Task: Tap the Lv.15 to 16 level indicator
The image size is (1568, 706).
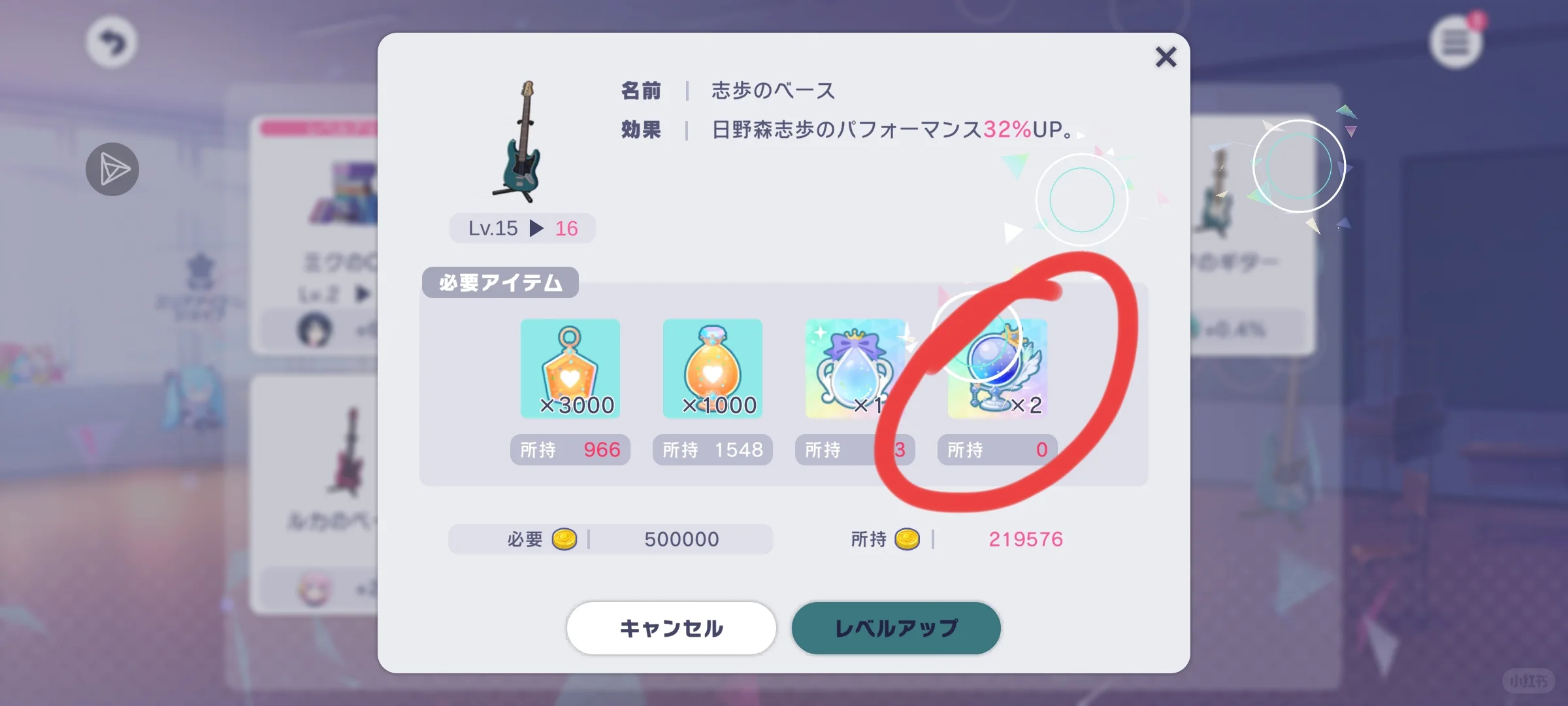Action: click(x=523, y=228)
